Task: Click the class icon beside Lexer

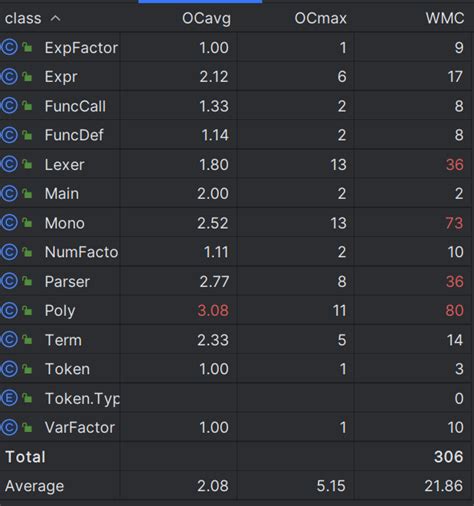Action: (x=9, y=164)
